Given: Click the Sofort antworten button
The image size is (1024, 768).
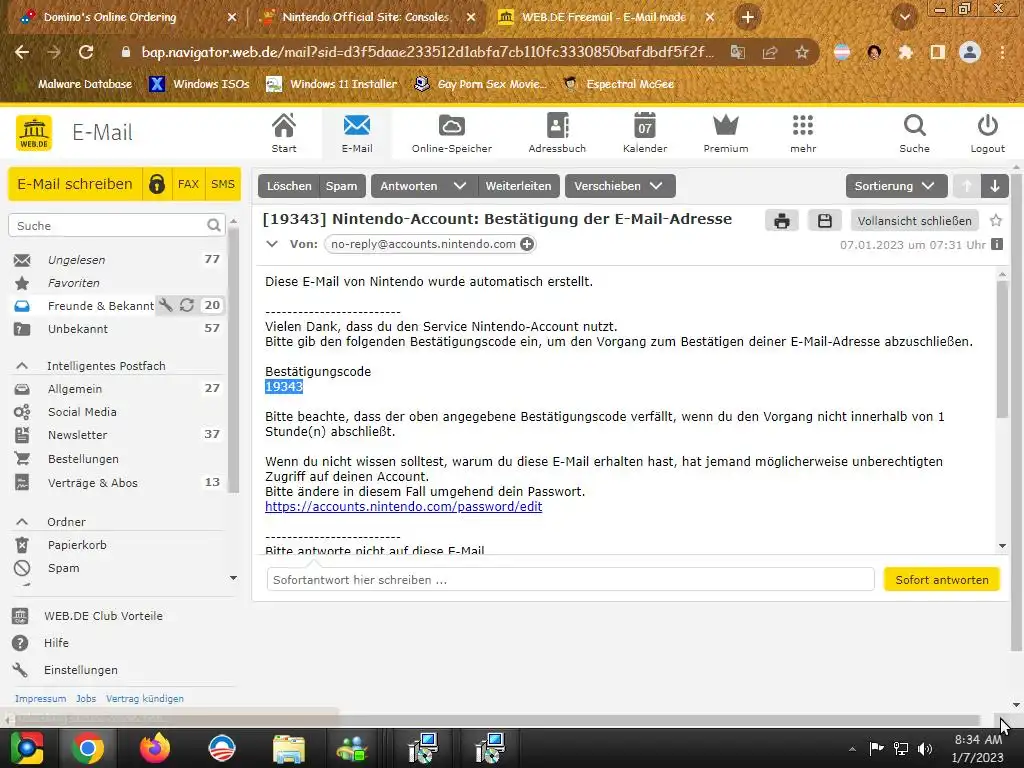Looking at the screenshot, I should (942, 580).
